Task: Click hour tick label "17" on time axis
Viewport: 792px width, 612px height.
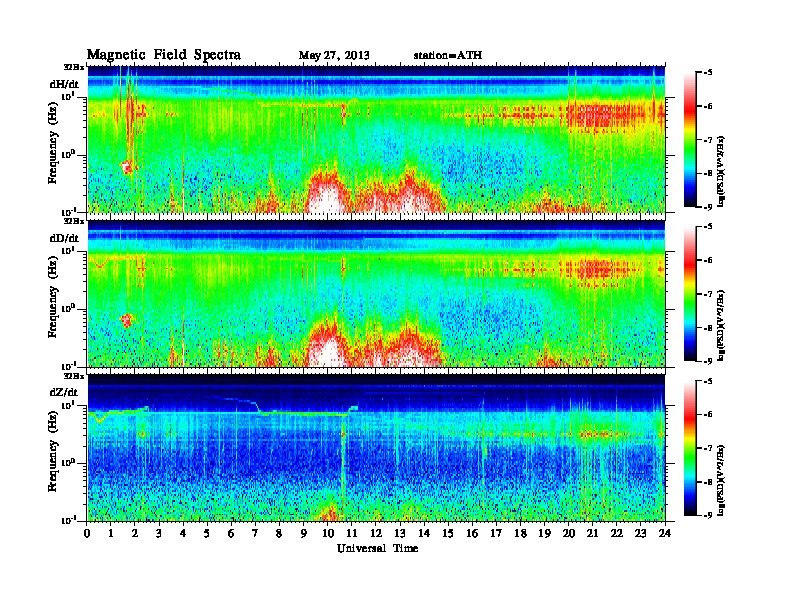Action: (497, 533)
